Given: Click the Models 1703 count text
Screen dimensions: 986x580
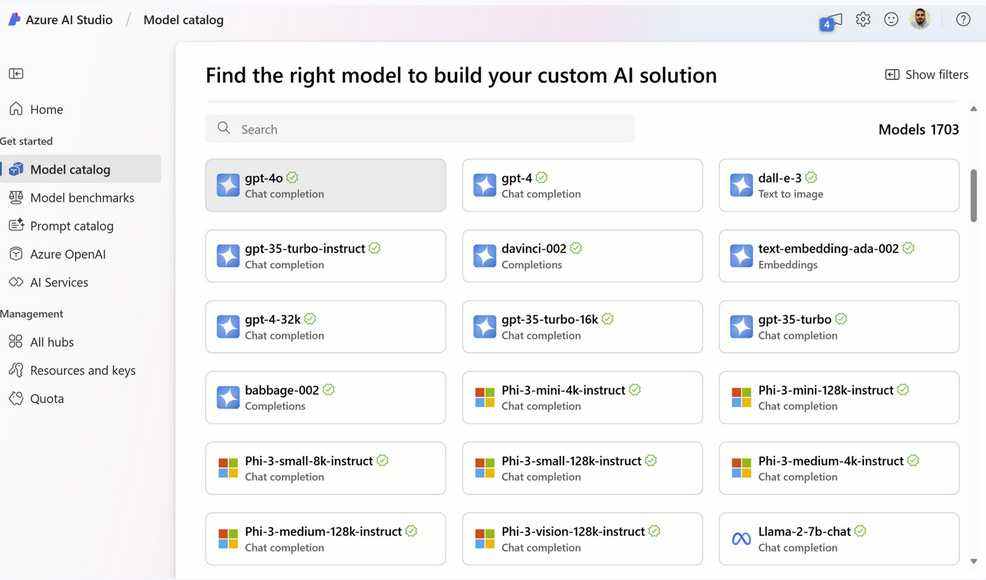Looking at the screenshot, I should [x=919, y=130].
